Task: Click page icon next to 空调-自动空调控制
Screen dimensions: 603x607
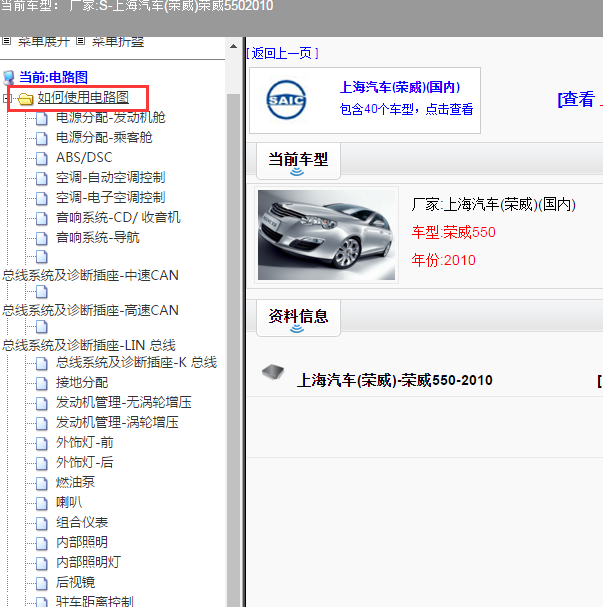Action: point(42,178)
